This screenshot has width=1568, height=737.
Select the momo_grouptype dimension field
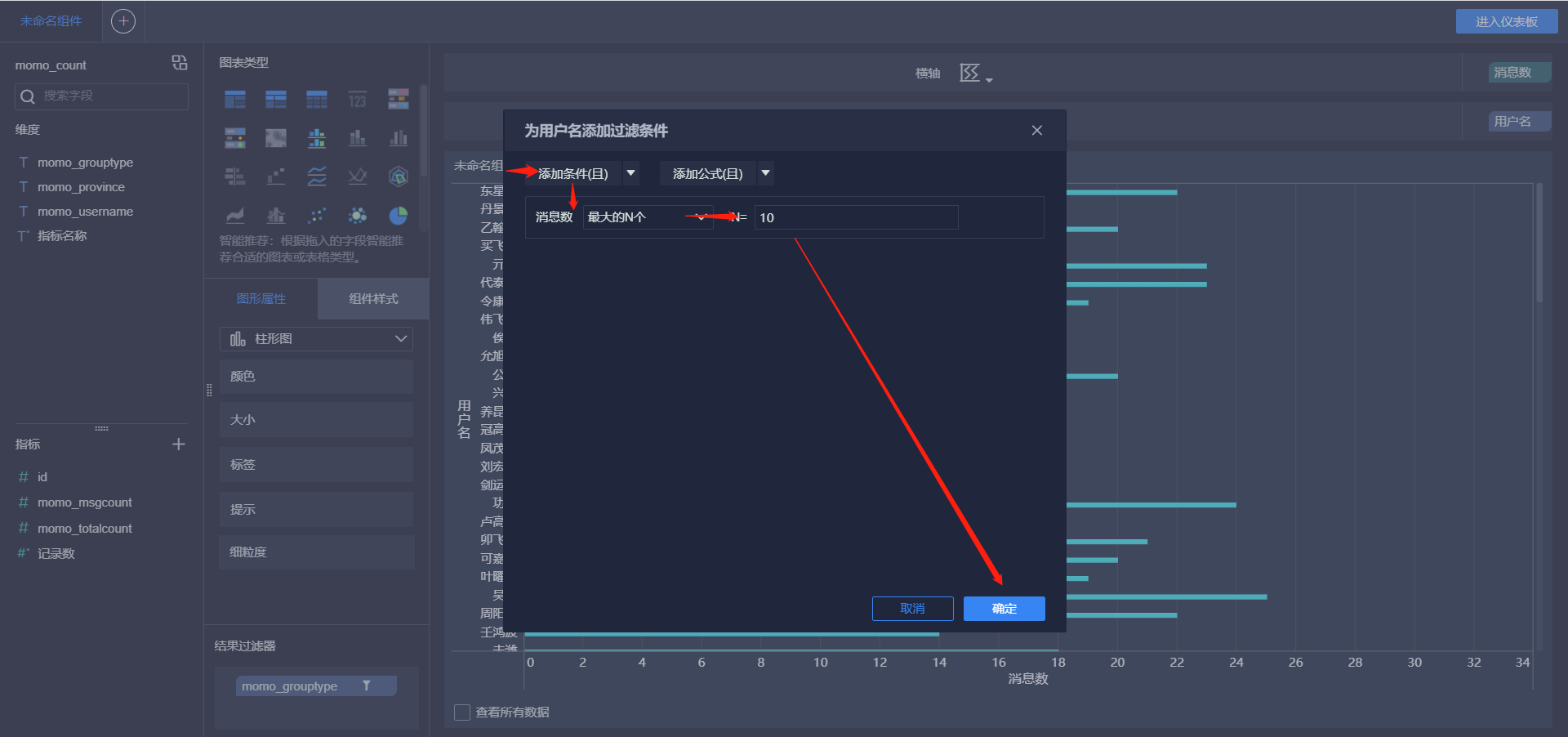click(x=85, y=163)
